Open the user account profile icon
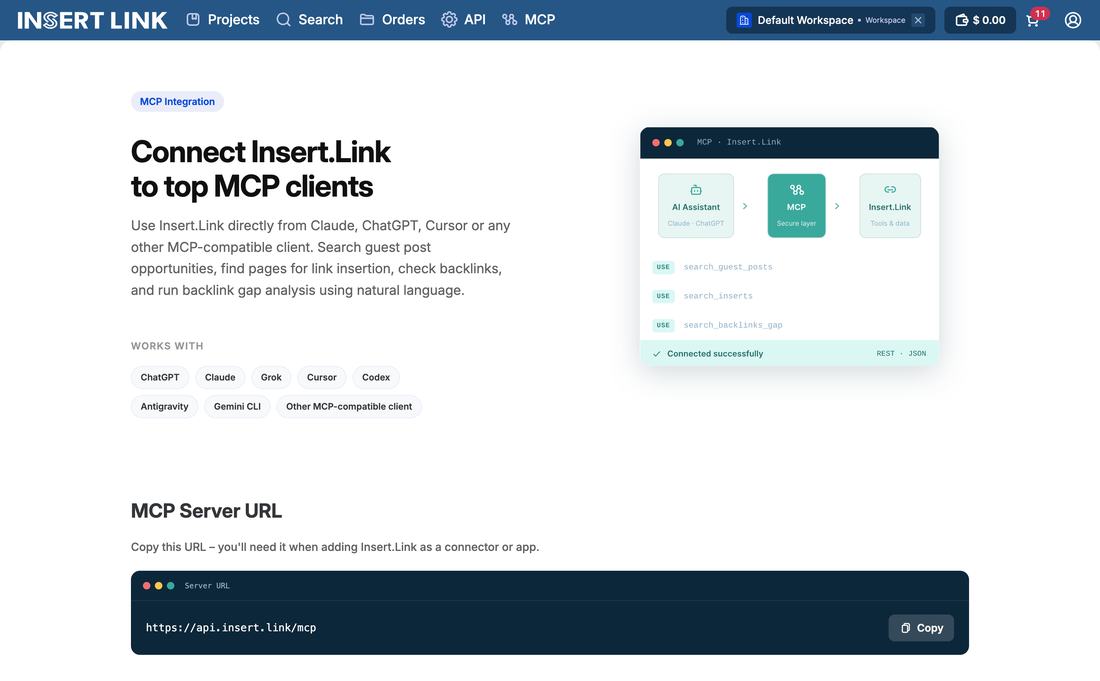1100x681 pixels. (1073, 20)
